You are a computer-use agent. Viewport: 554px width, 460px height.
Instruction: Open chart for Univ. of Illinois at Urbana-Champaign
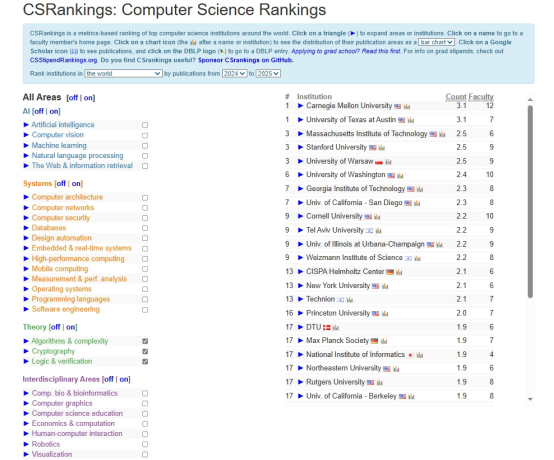439,244
